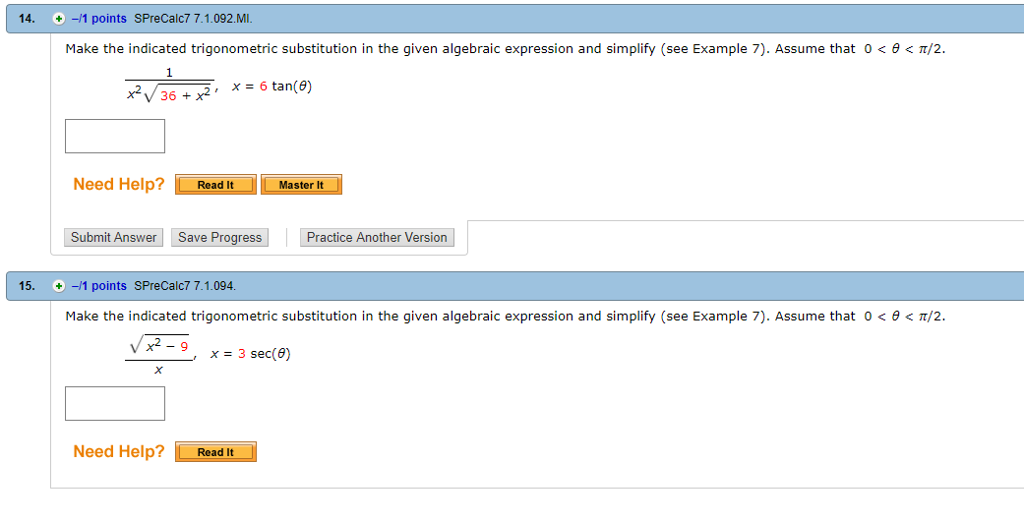Click the SPreCalc7 7.1.094. reference label
This screenshot has width=1024, height=521.
coord(185,286)
